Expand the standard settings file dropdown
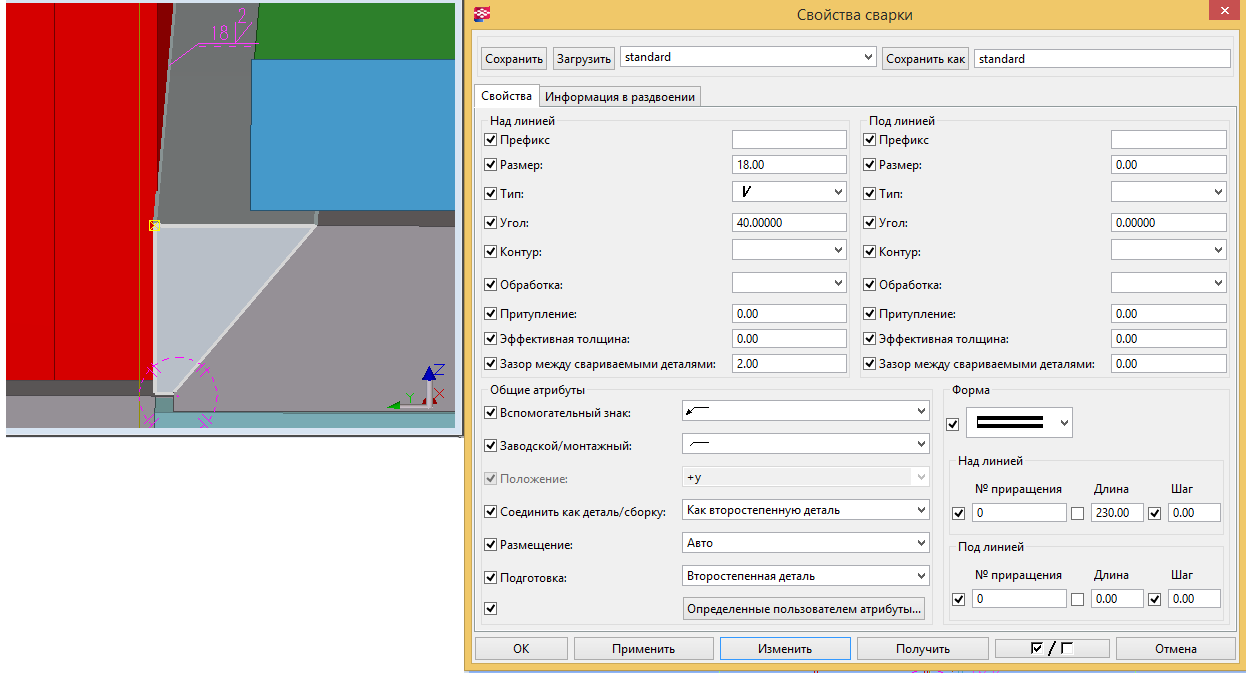Image resolution: width=1260 pixels, height=684 pixels. [748, 58]
